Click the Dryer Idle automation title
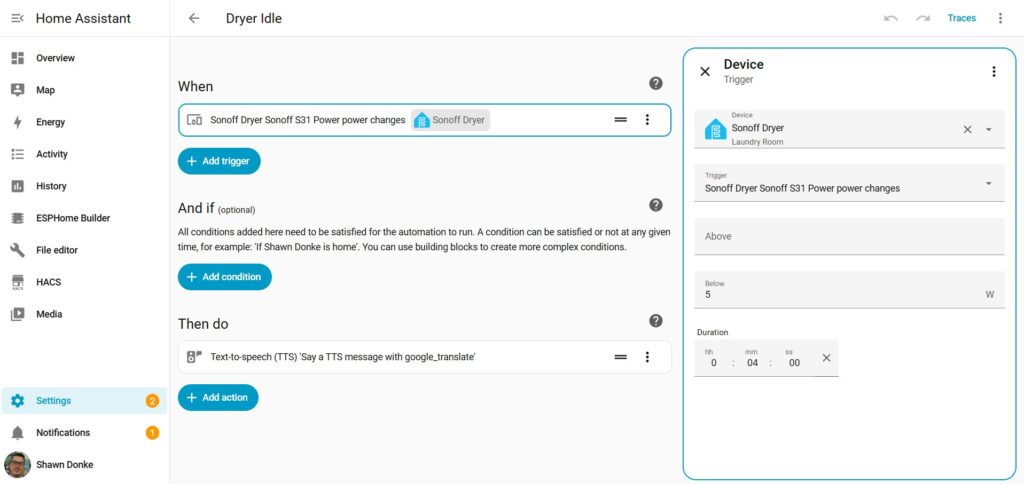1024x484 pixels. [x=254, y=18]
